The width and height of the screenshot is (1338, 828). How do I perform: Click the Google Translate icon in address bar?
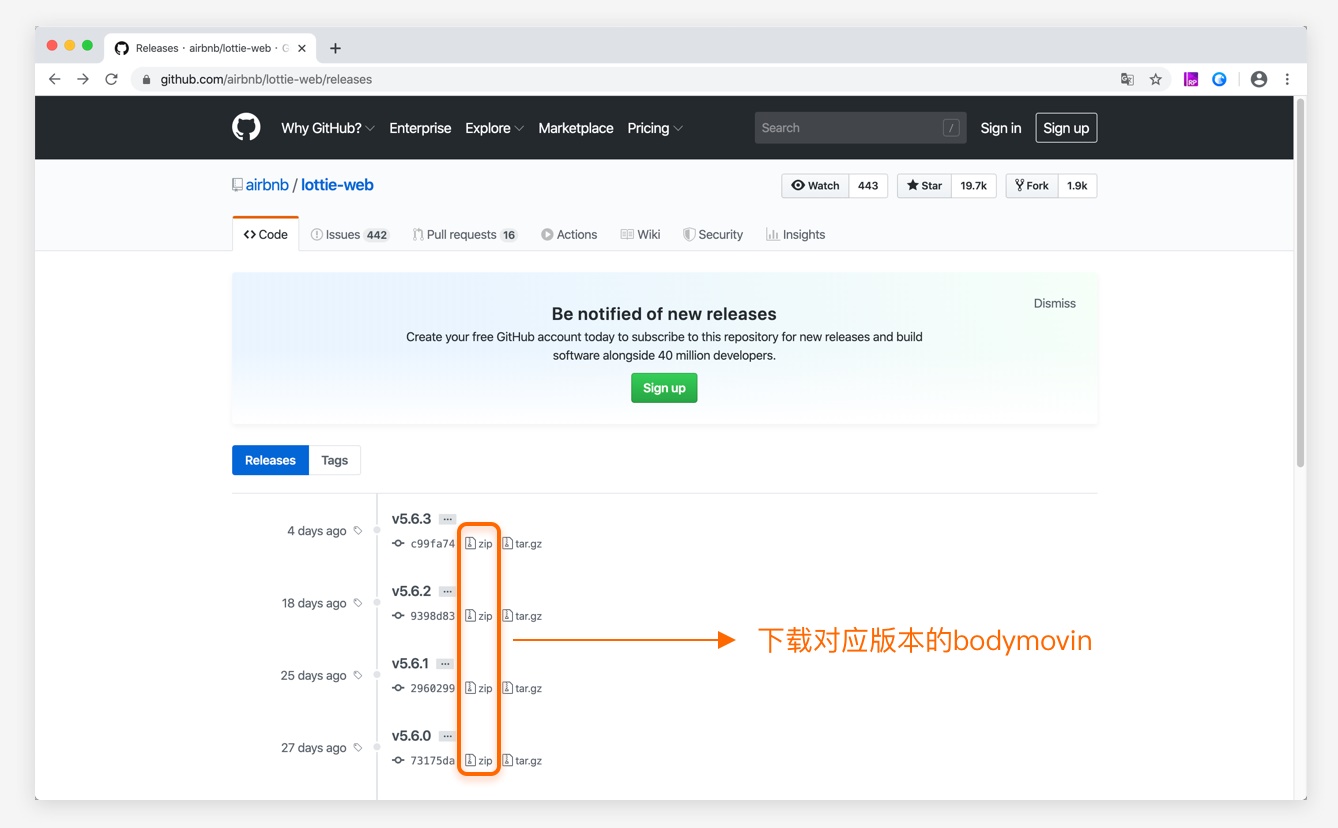(x=1127, y=79)
